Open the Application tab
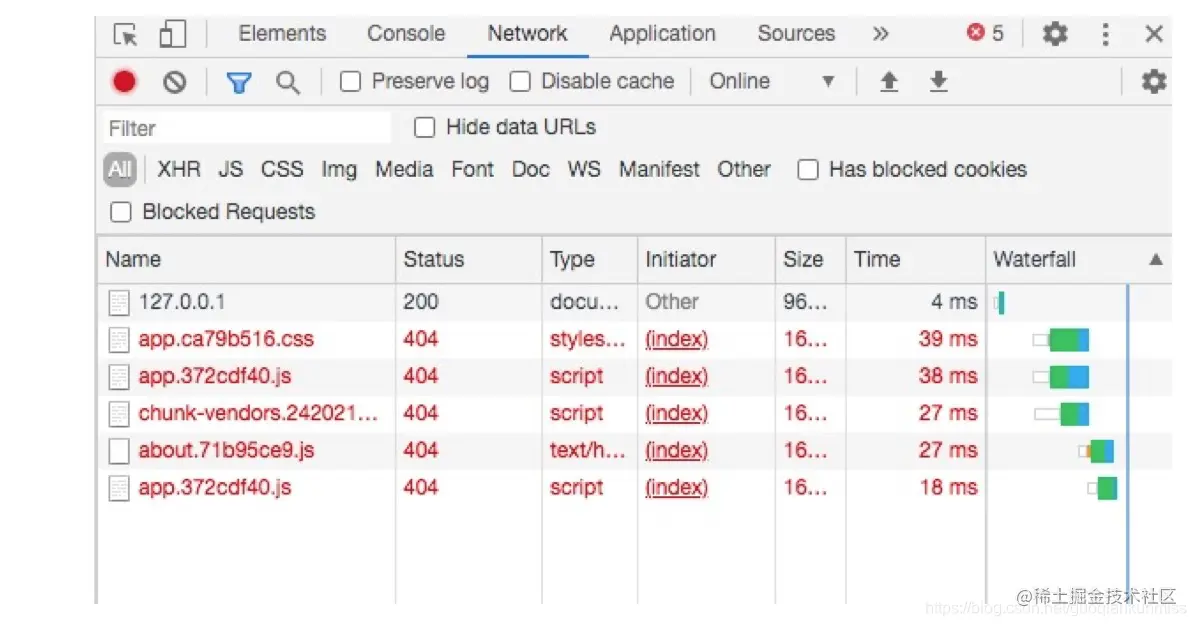1196x626 pixels. [x=662, y=34]
